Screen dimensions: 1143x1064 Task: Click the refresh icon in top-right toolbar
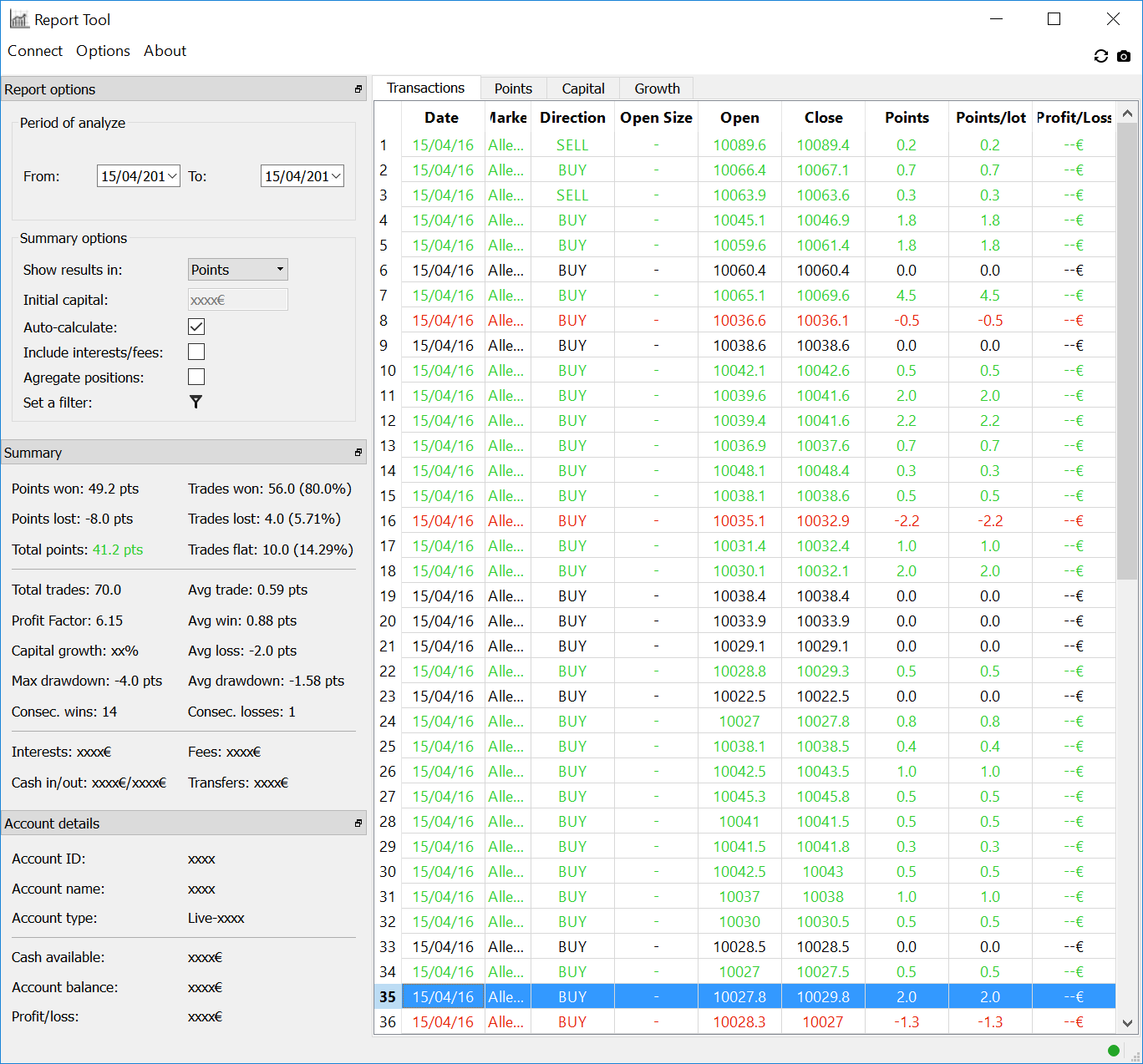(x=1100, y=56)
